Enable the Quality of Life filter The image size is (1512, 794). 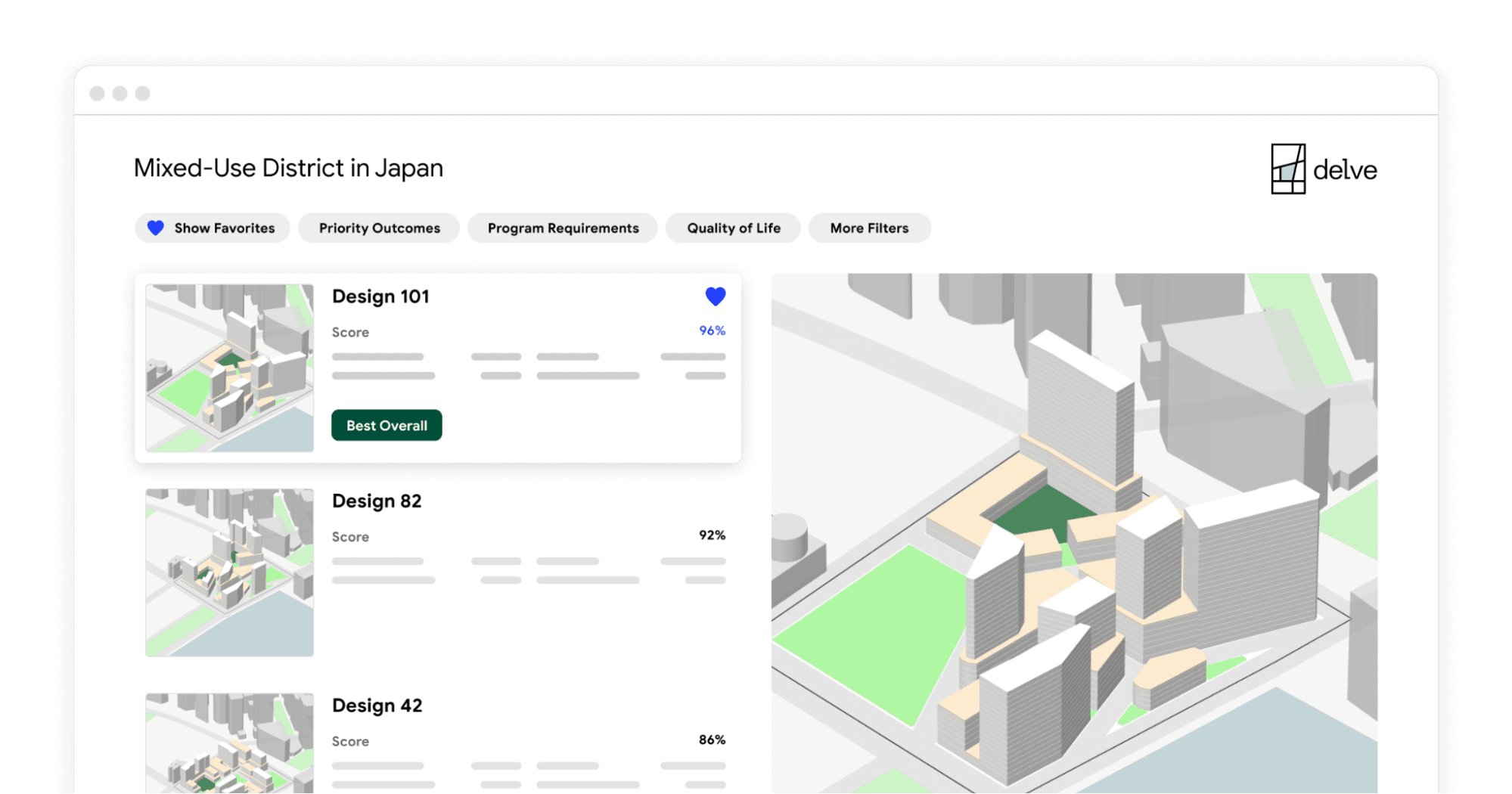coord(731,228)
